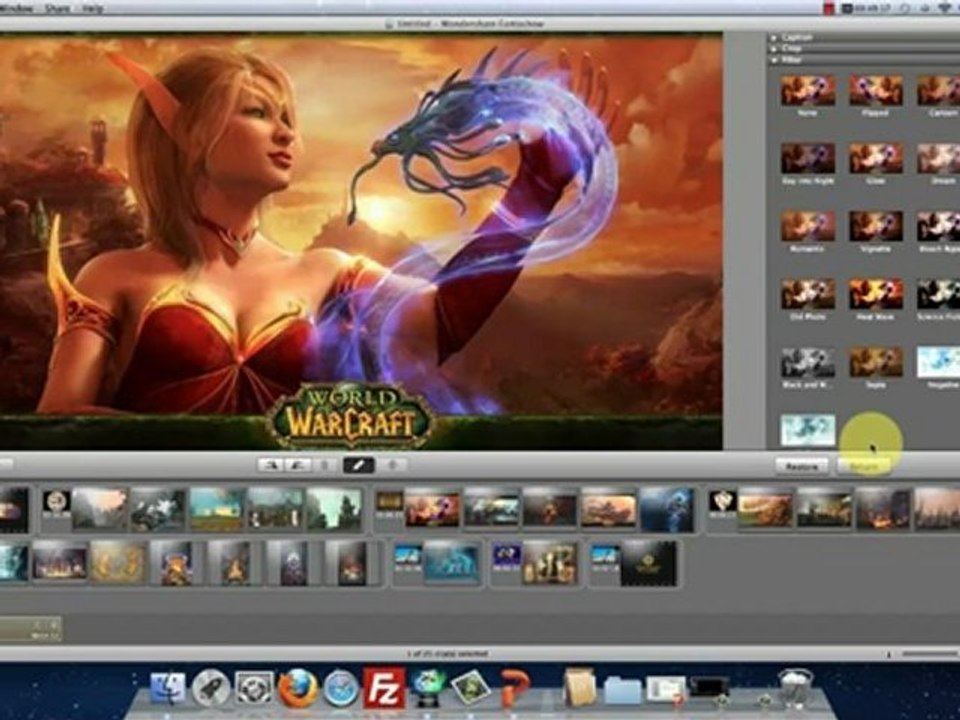The image size is (960, 720).
Task: Apply the Negative filter
Action: point(939,362)
